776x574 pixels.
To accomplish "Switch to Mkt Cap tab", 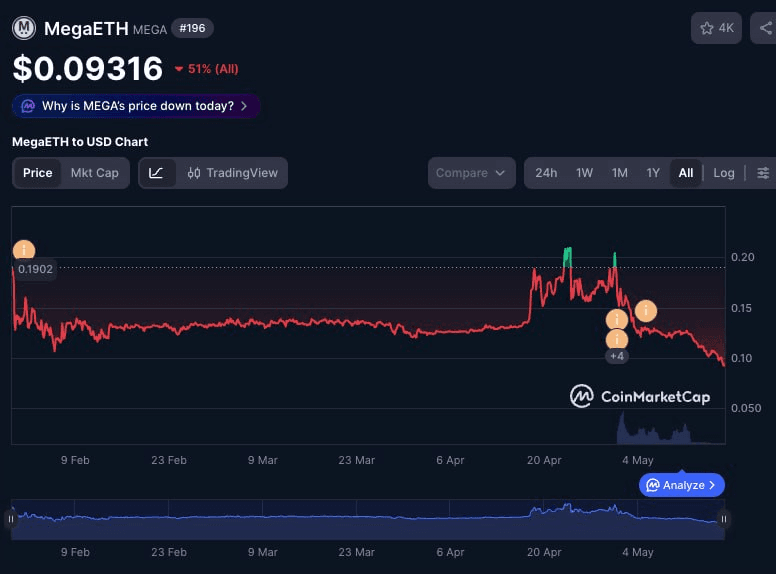I will click(x=95, y=173).
